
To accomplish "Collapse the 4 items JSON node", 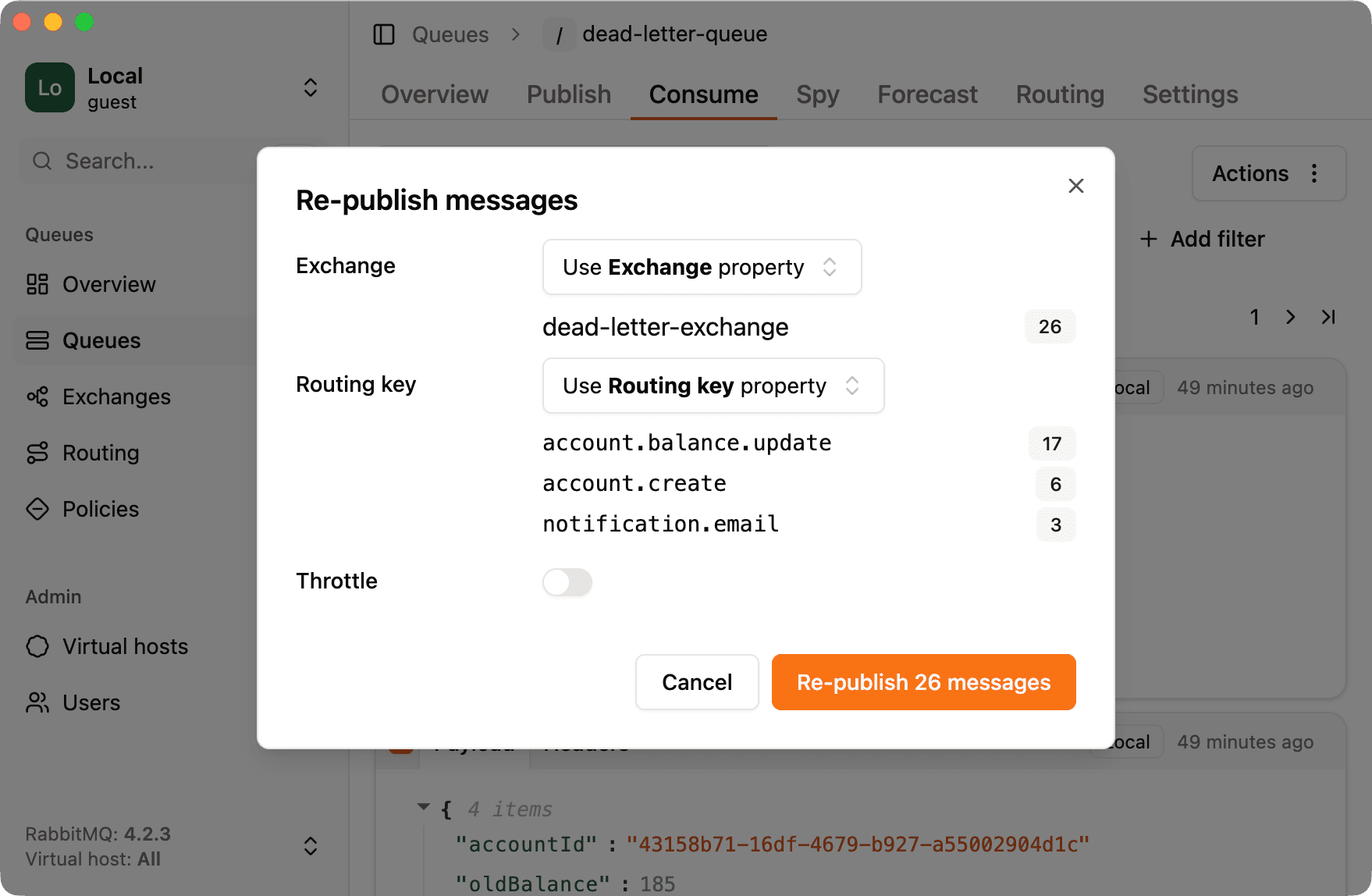I will 424,808.
